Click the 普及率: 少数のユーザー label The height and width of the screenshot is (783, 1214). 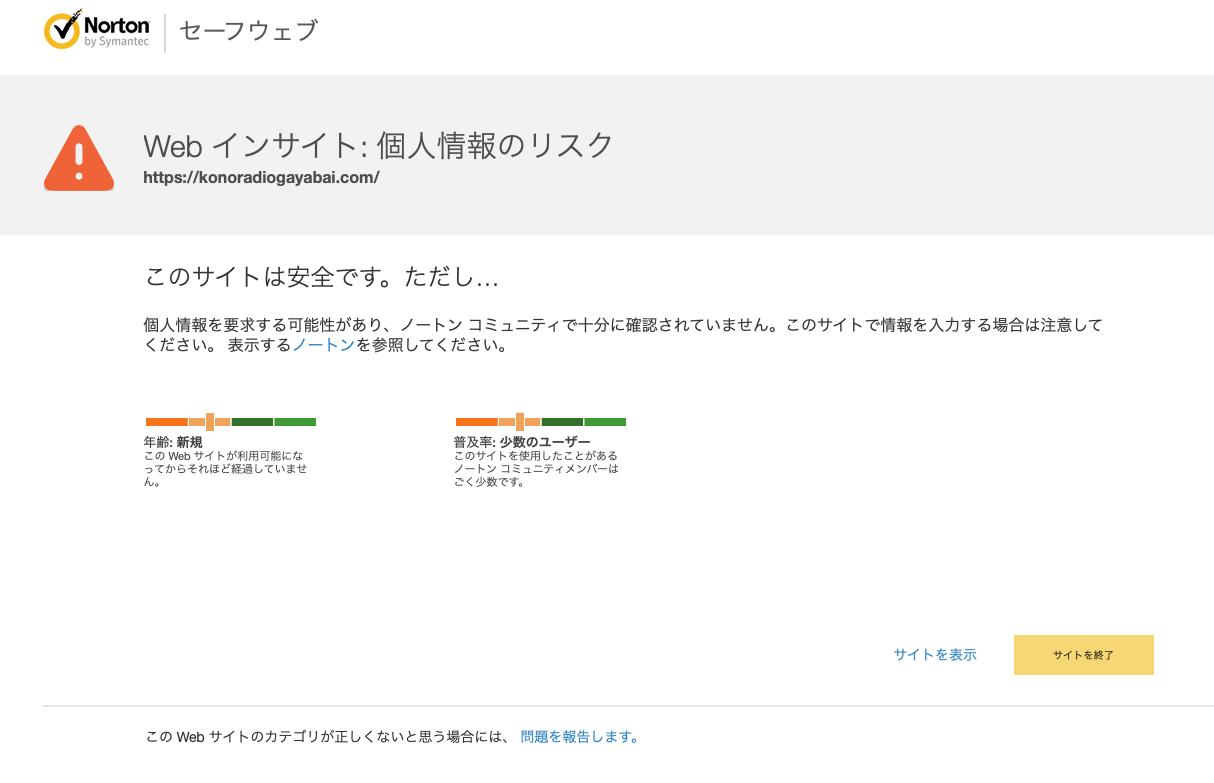point(522,442)
